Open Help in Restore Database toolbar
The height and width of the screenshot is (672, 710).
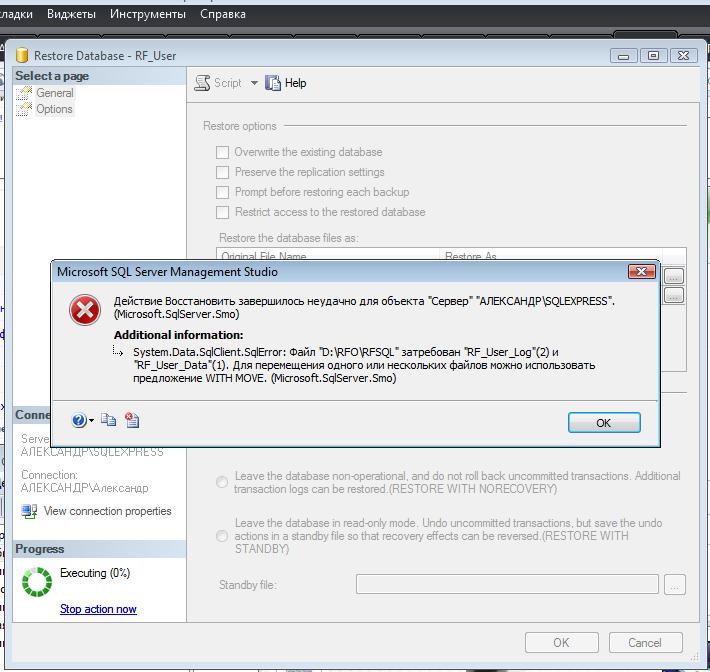pyautogui.click(x=286, y=83)
